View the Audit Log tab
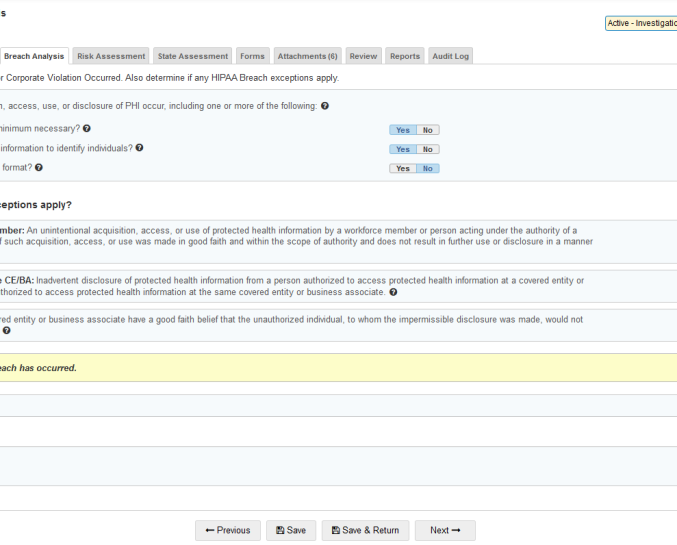The width and height of the screenshot is (677, 545). (450, 56)
